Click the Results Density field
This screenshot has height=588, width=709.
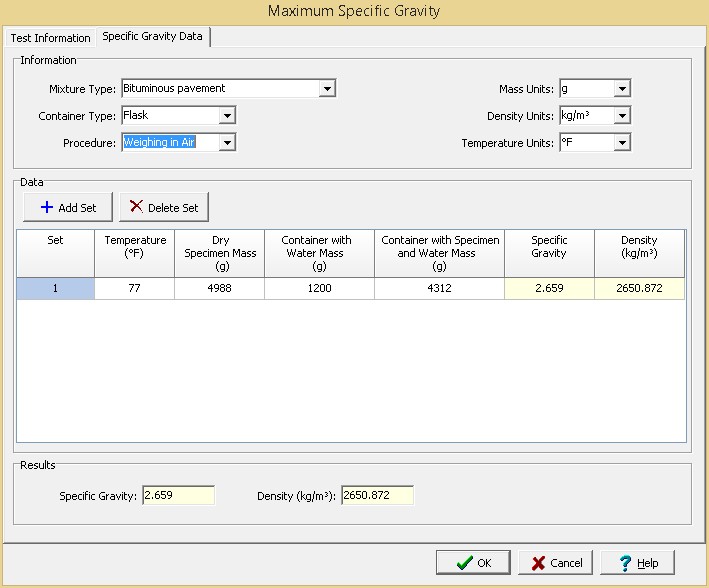(376, 496)
